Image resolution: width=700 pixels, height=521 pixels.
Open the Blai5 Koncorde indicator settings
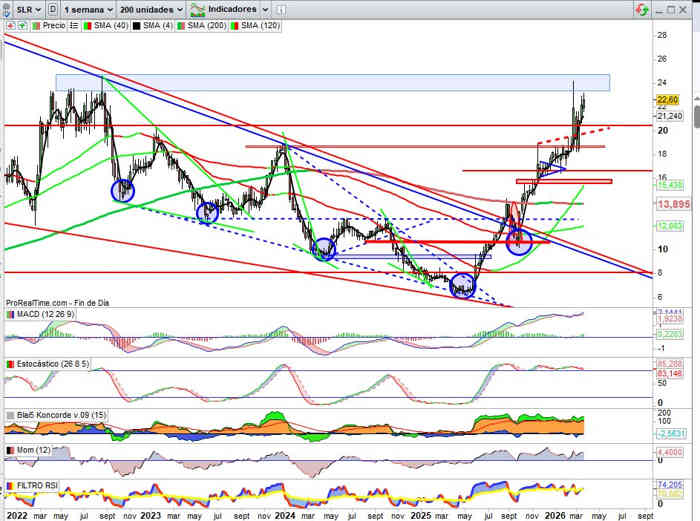(55, 414)
